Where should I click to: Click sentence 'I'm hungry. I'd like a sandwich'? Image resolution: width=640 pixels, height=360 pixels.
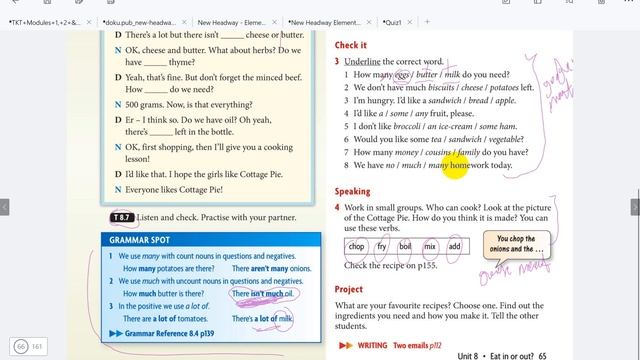point(435,100)
